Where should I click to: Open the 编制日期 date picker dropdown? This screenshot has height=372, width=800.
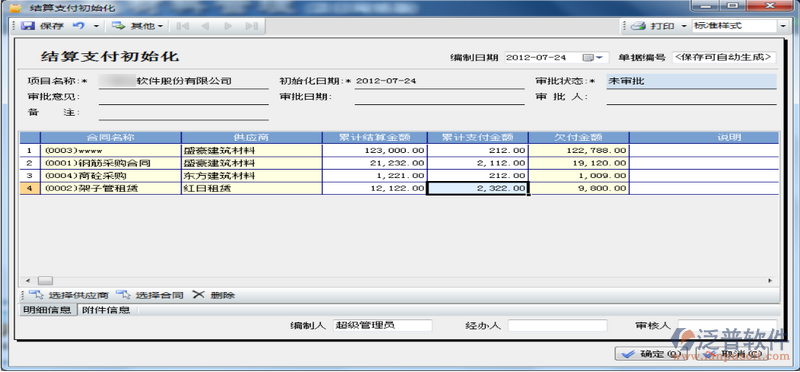click(x=595, y=58)
